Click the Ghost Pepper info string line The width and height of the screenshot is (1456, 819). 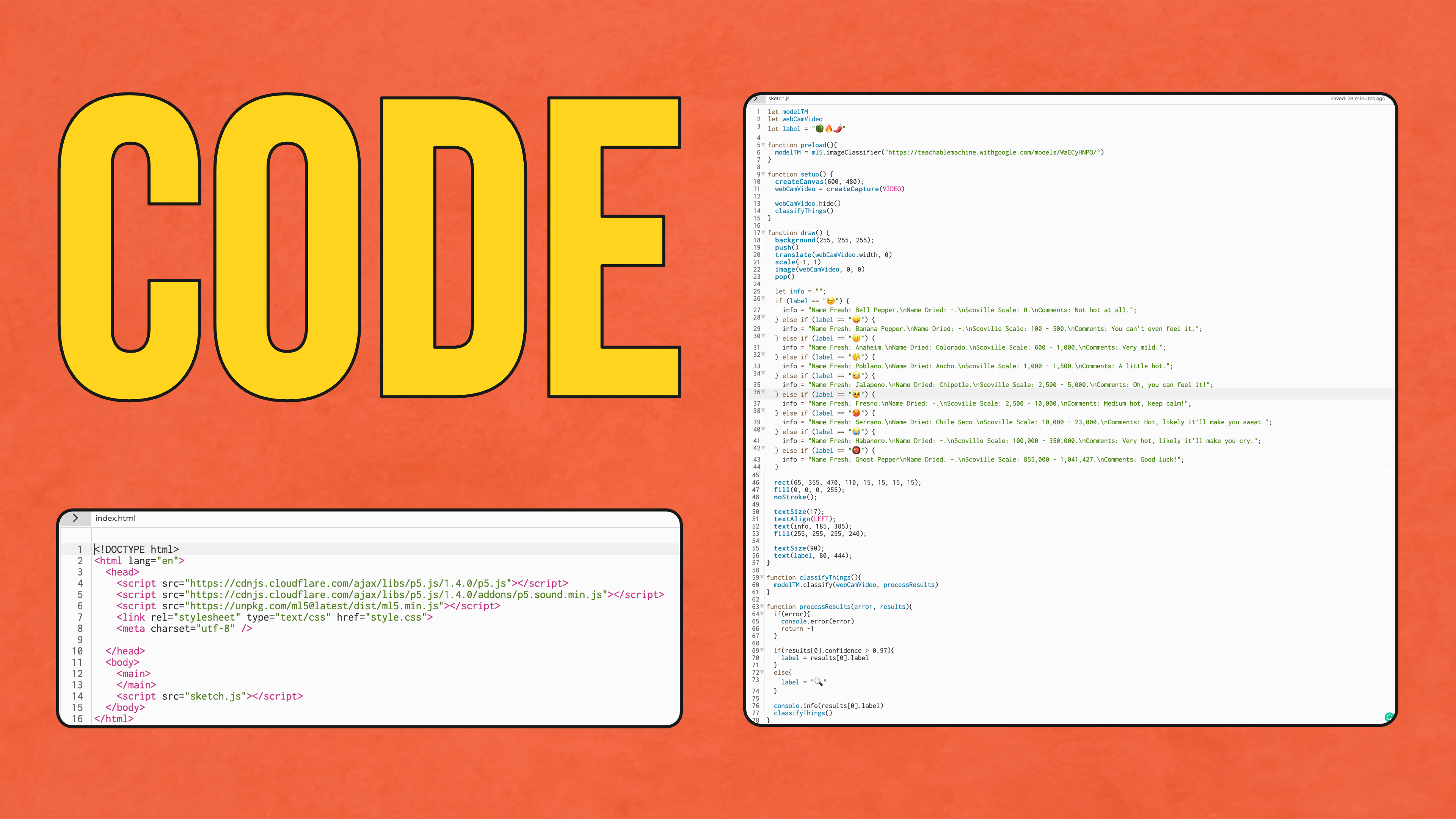click(x=983, y=460)
